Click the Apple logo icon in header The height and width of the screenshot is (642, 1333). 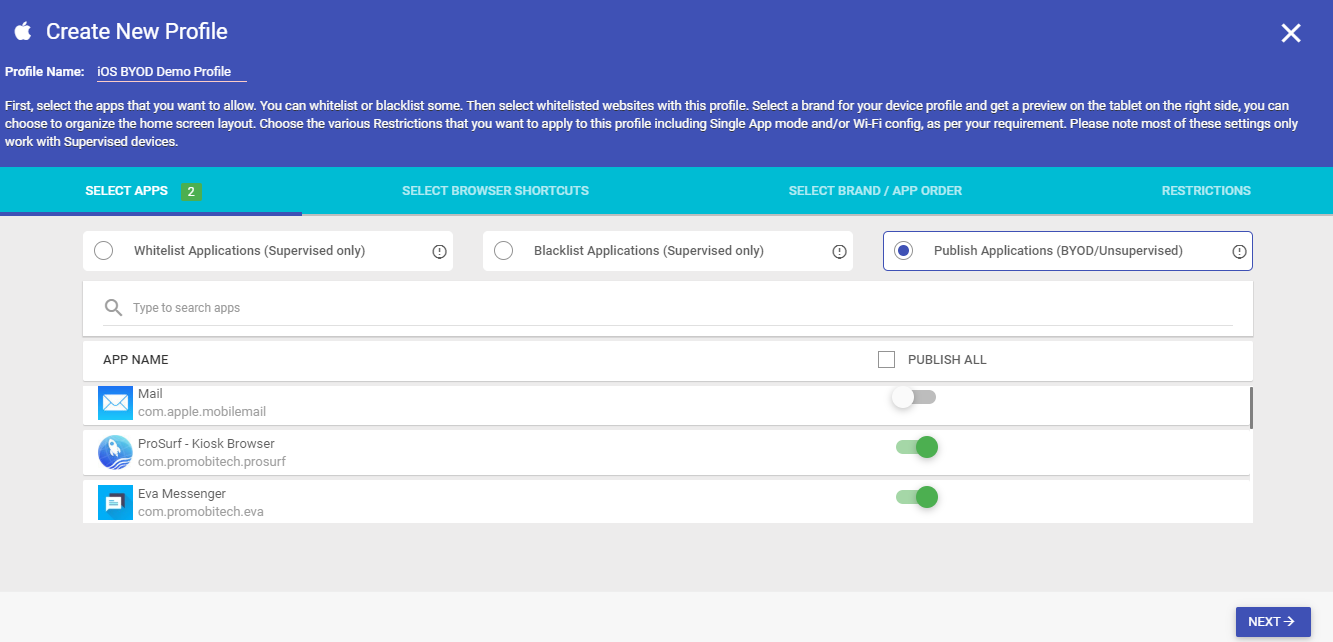pos(22,31)
